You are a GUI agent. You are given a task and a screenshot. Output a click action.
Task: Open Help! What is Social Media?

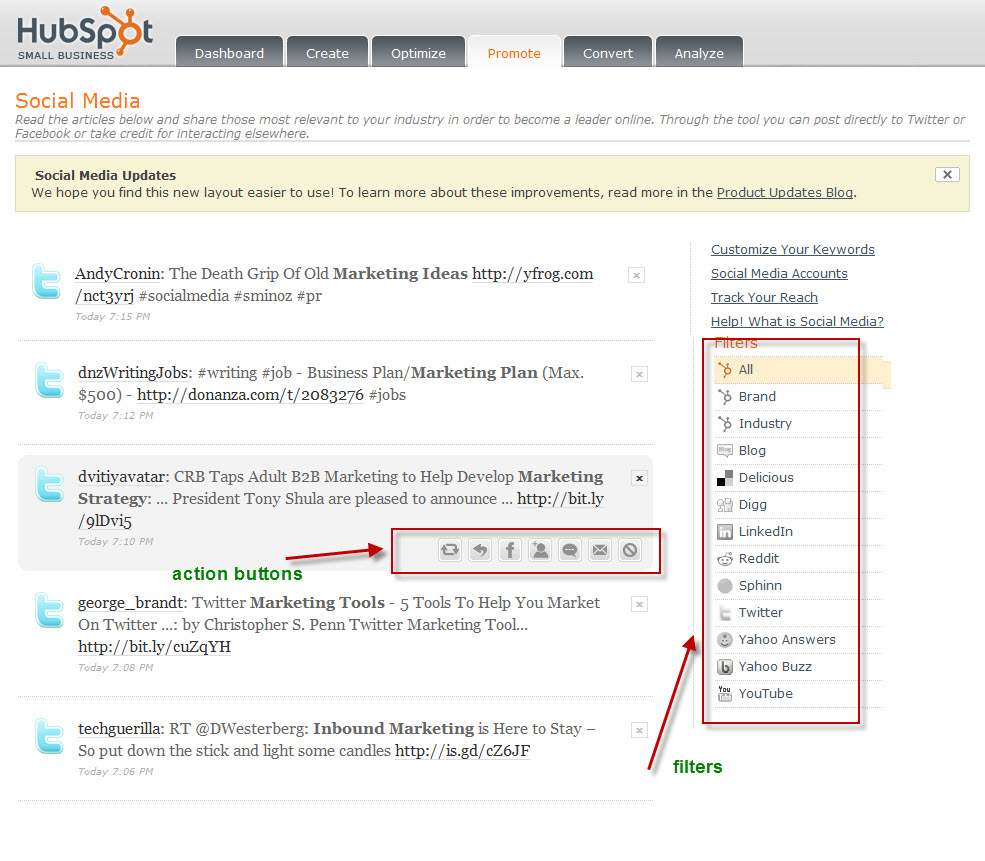pos(797,321)
